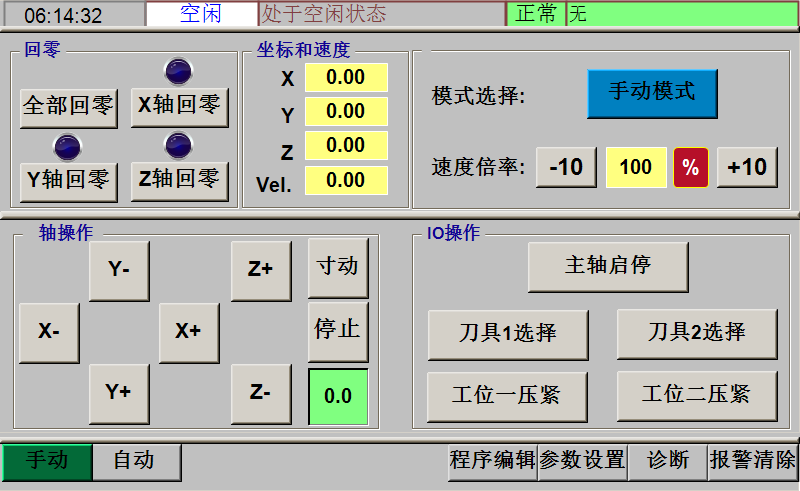This screenshot has height=491, width=800.
Task: Increase speed override with +10
Action: coord(747,167)
